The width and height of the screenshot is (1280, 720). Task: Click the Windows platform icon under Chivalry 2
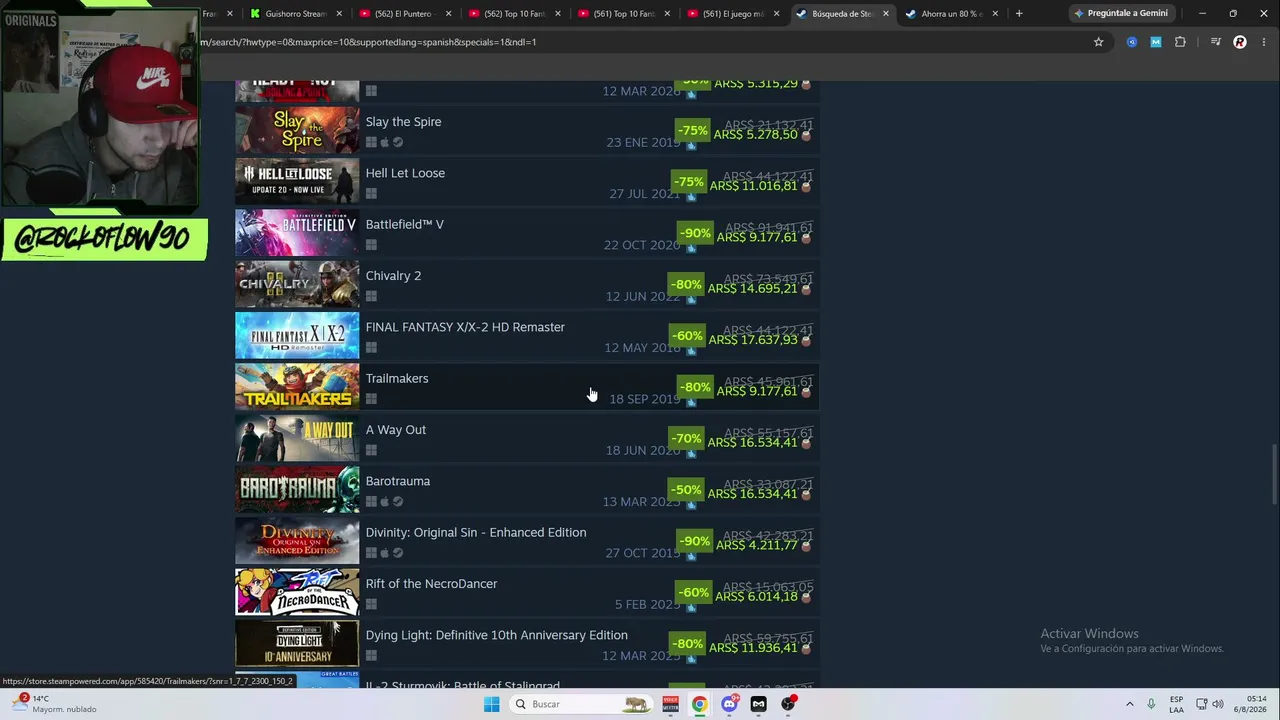coord(371,296)
